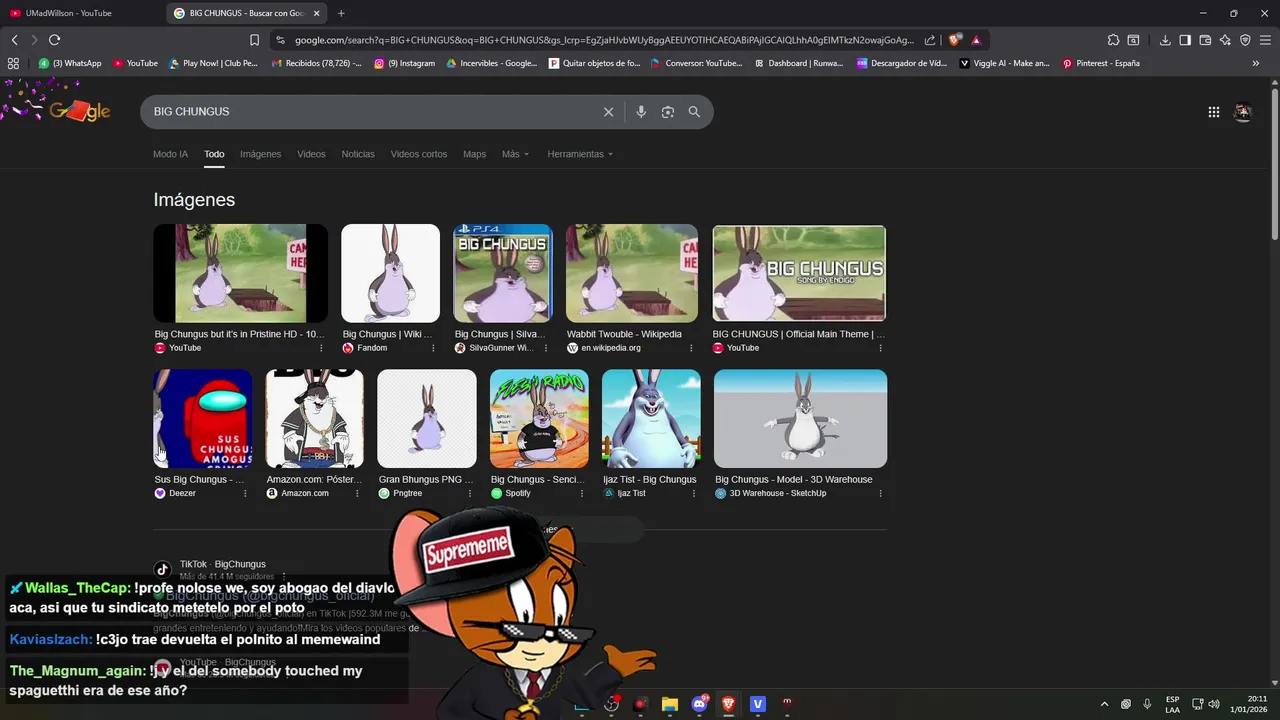Click the share page icon
Viewport: 1280px width, 720px height.
coord(930,40)
